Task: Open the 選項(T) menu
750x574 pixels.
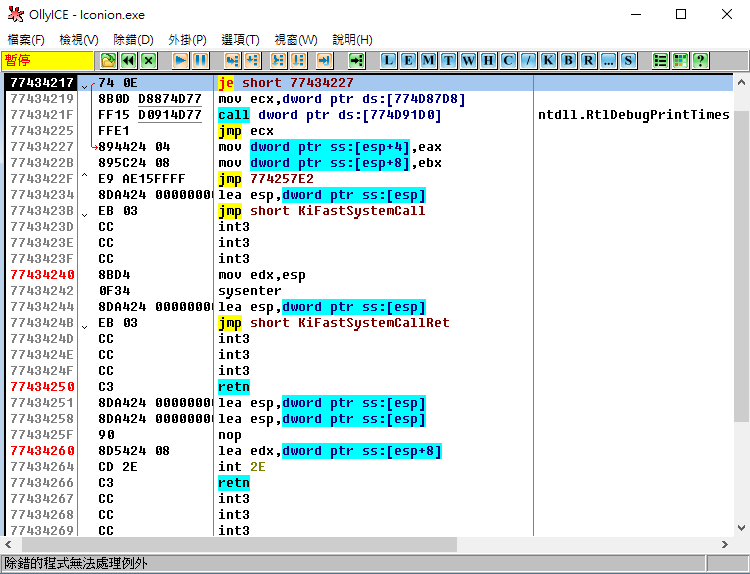Action: 241,40
